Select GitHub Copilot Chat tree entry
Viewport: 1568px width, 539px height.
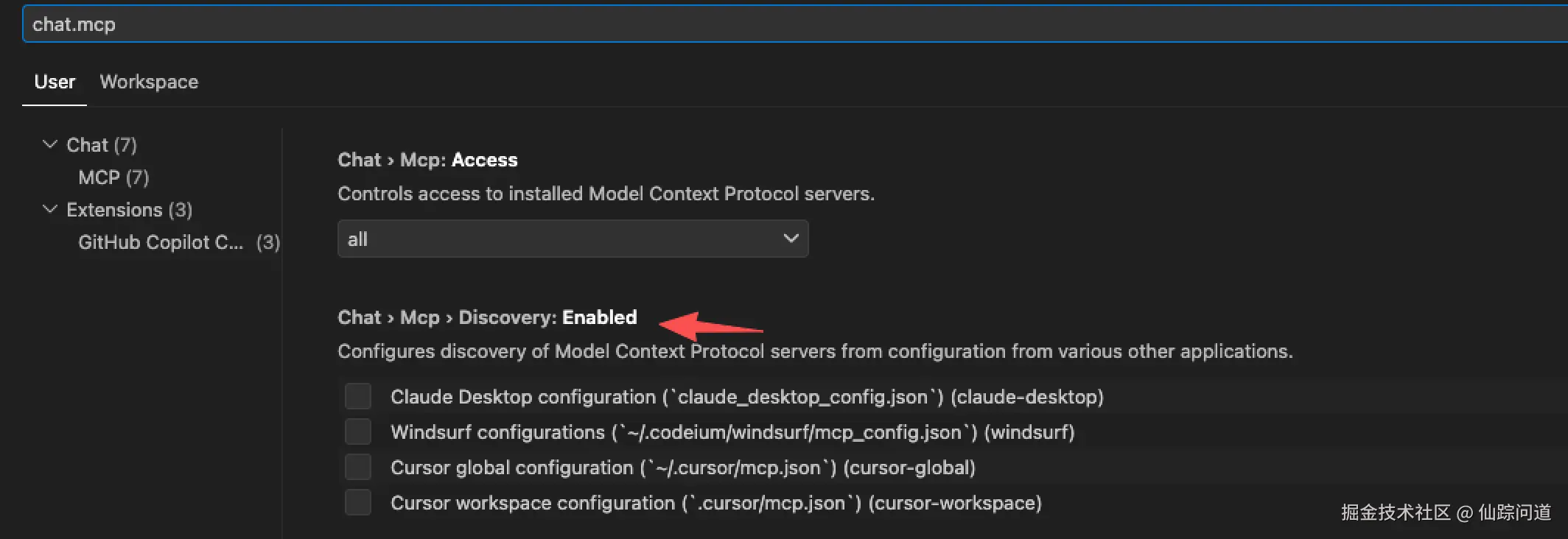(161, 242)
